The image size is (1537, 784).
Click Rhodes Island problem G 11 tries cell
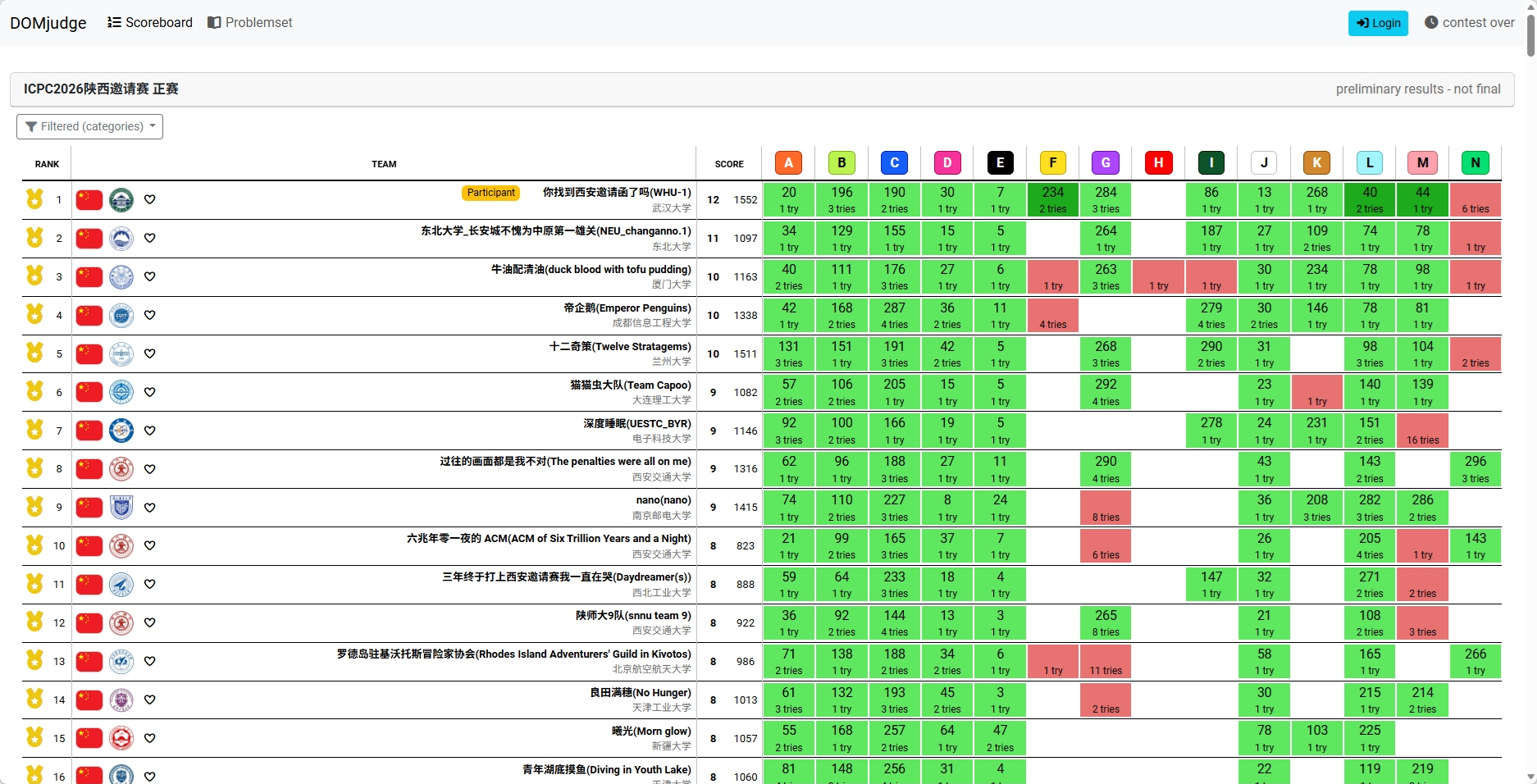pyautogui.click(x=1106, y=661)
